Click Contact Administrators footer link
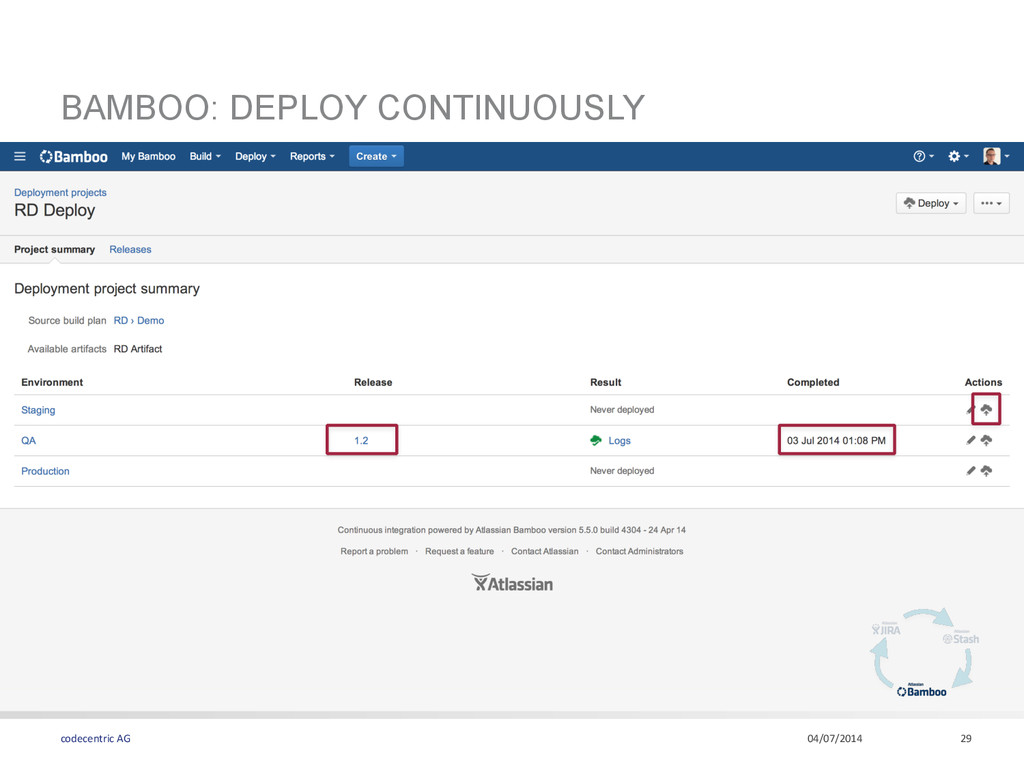 click(x=639, y=551)
